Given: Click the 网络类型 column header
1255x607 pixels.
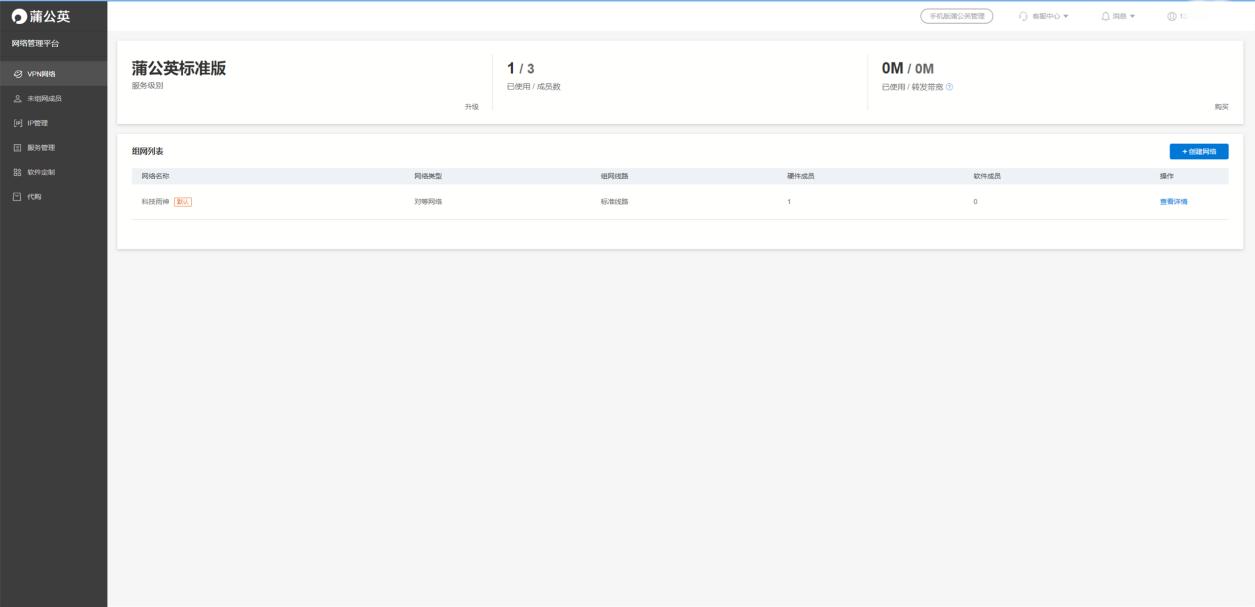Looking at the screenshot, I should tap(428, 176).
